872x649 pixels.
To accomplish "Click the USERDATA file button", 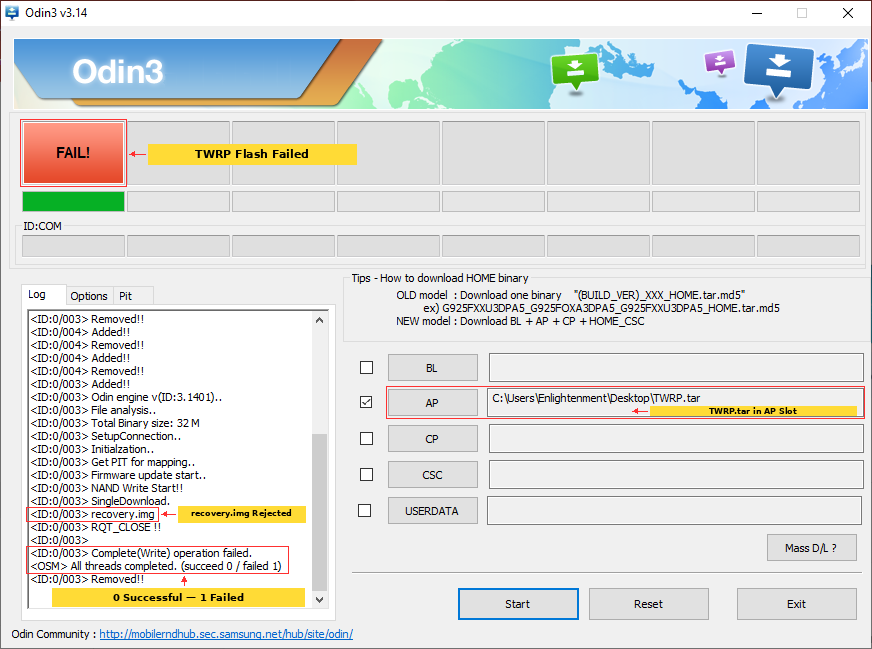I will pos(432,511).
